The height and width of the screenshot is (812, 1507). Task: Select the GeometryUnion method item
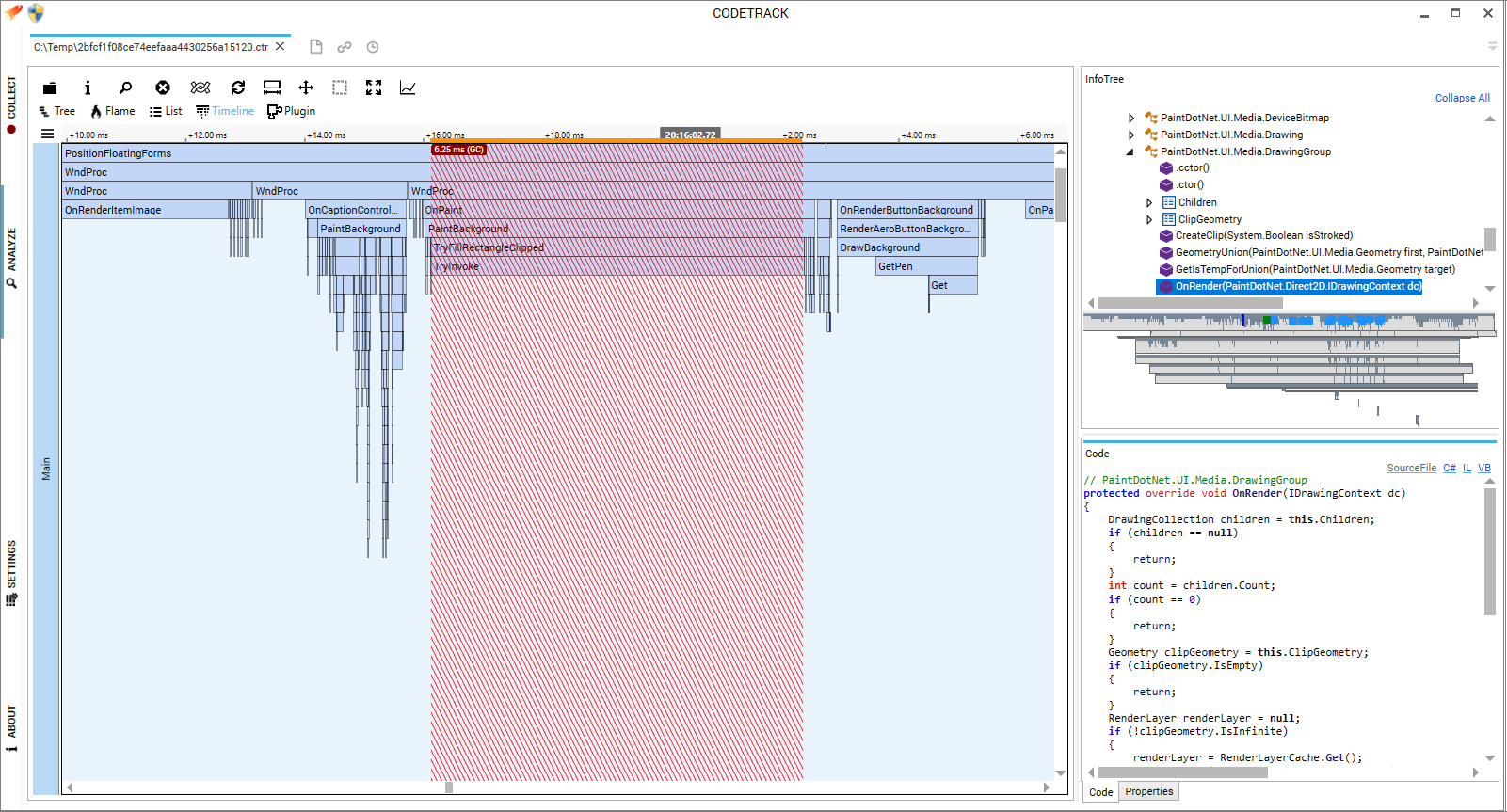1321,252
